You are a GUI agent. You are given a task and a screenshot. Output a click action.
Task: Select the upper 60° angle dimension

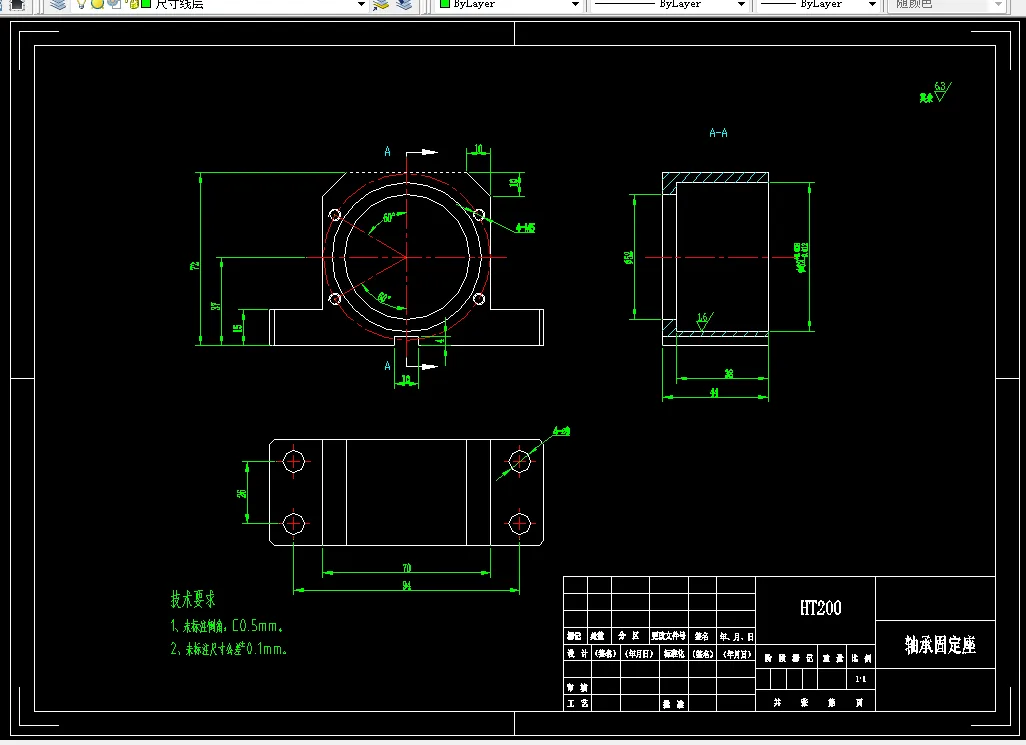[389, 217]
